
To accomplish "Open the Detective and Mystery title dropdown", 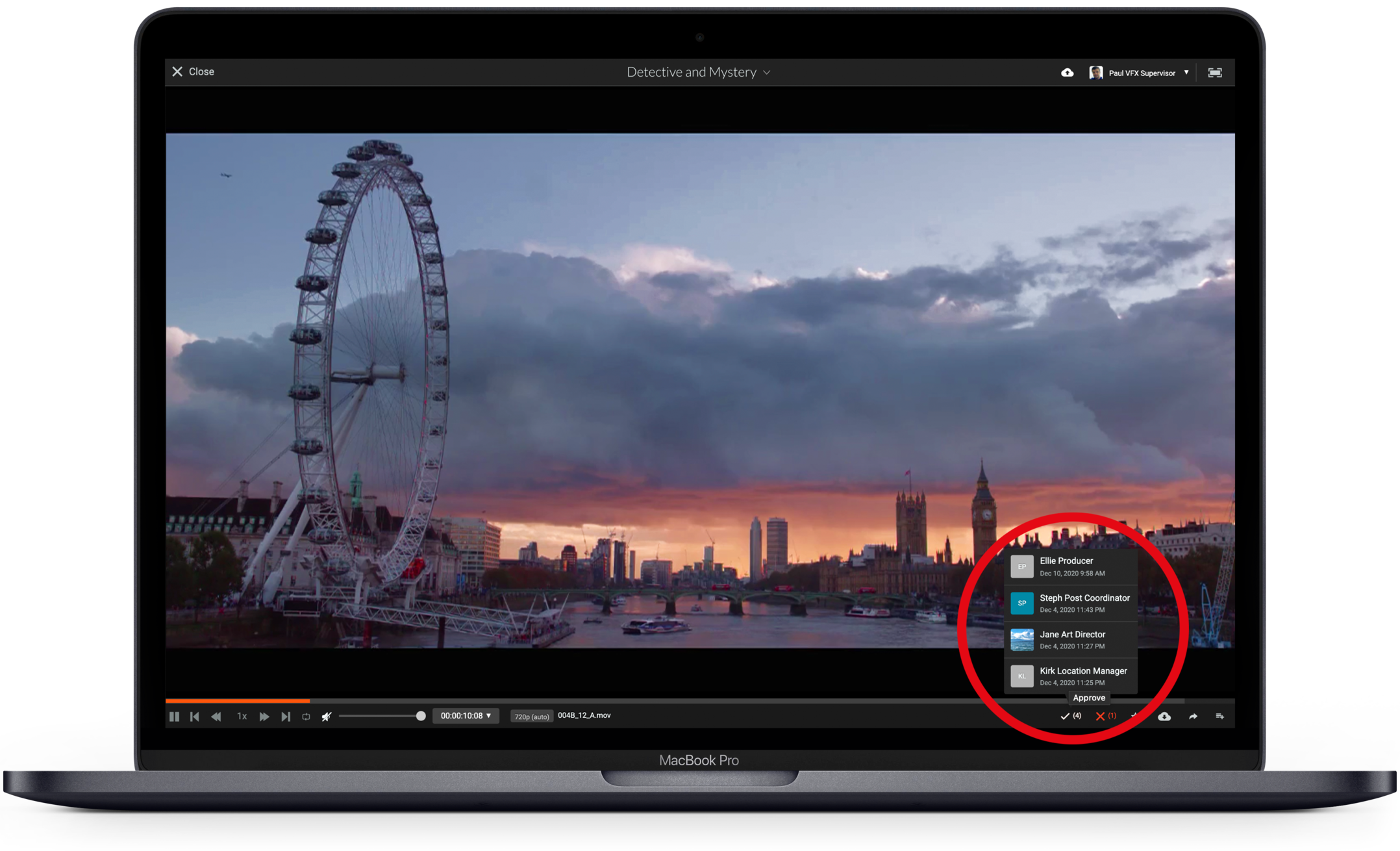I will pyautogui.click(x=699, y=72).
